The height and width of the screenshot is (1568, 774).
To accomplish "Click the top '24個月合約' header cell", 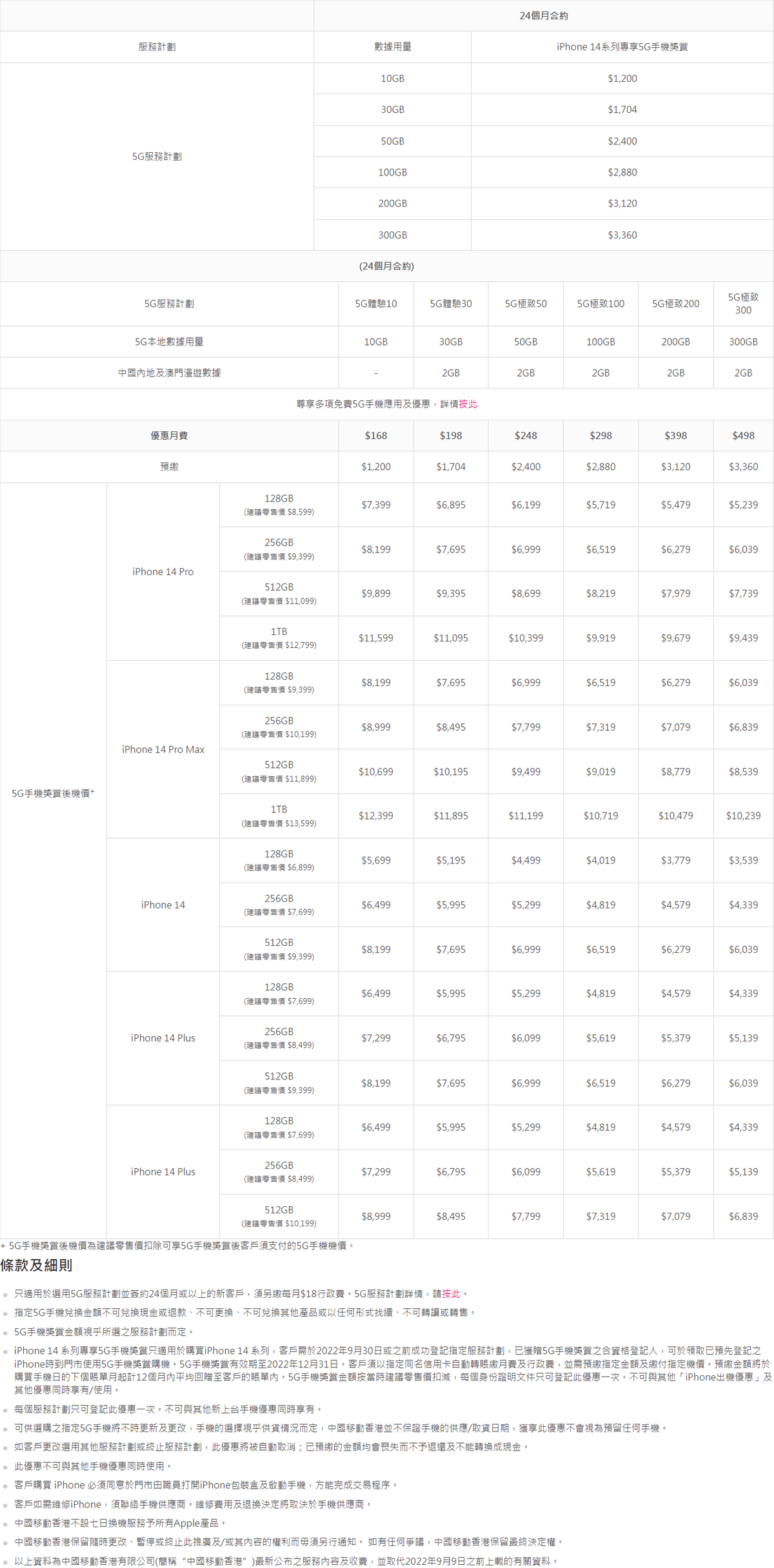I will point(544,15).
